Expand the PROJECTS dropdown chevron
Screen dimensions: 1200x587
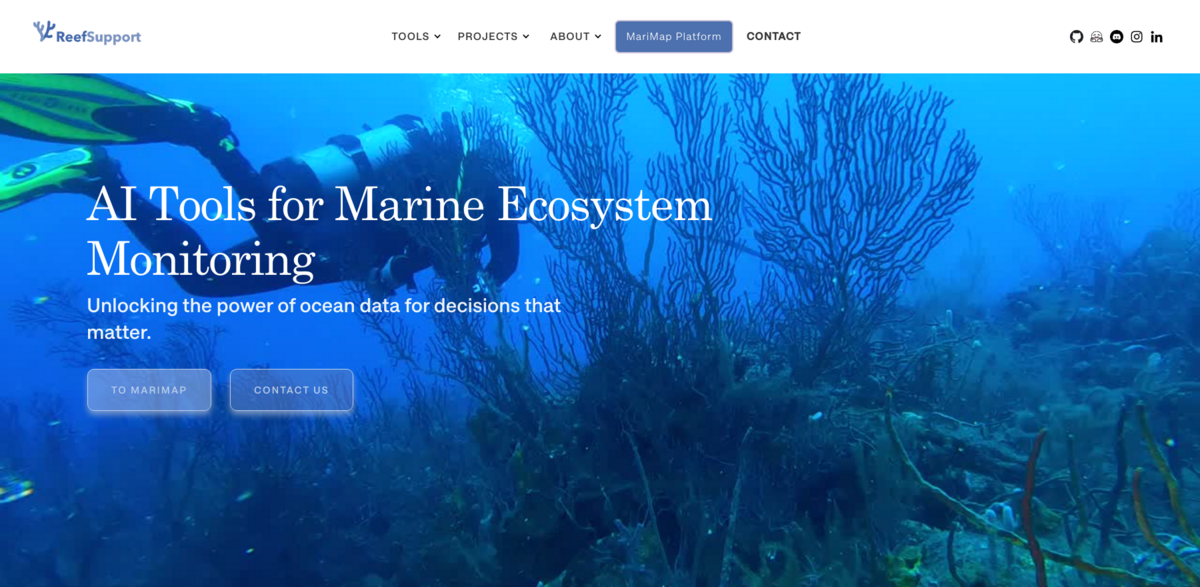click(x=526, y=36)
